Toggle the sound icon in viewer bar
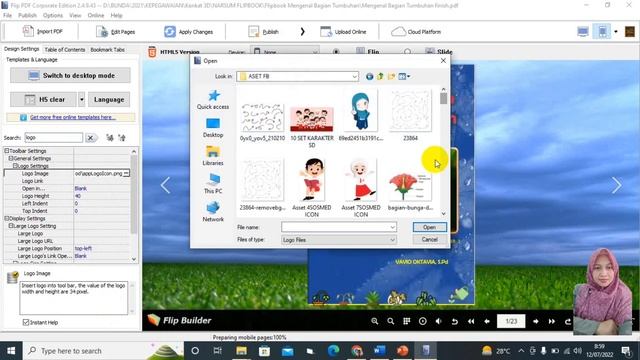 click(438, 321)
